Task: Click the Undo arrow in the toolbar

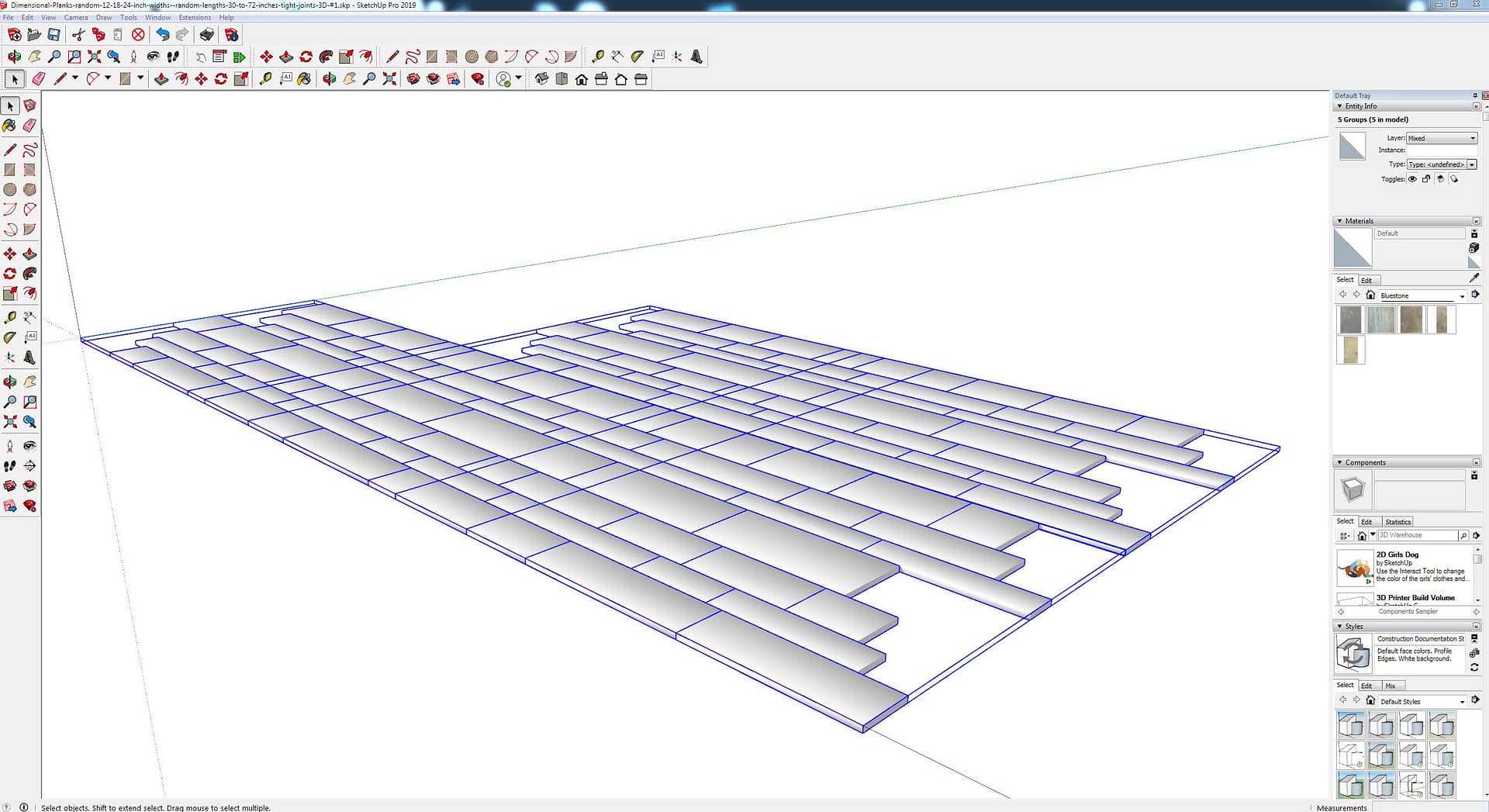Action: 162,35
